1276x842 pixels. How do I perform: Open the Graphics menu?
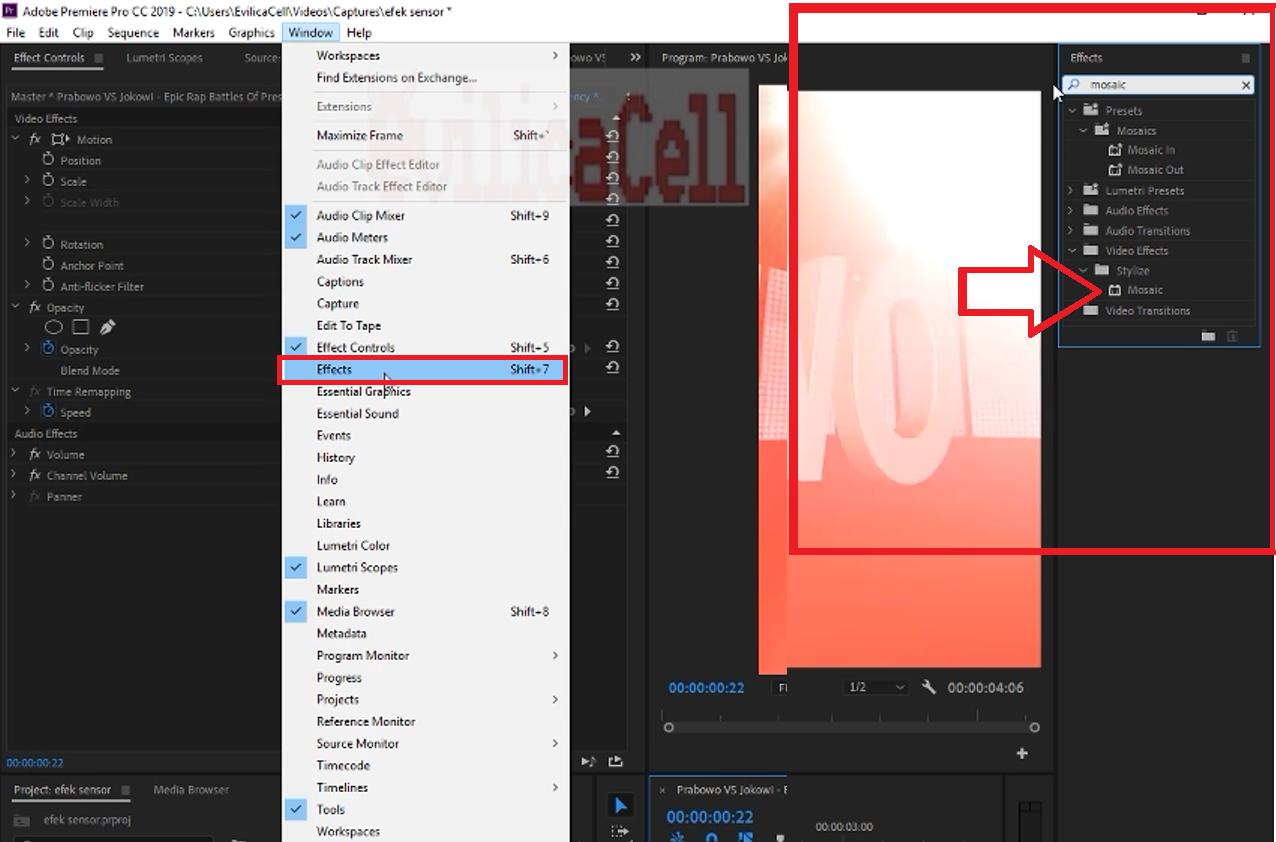(251, 32)
